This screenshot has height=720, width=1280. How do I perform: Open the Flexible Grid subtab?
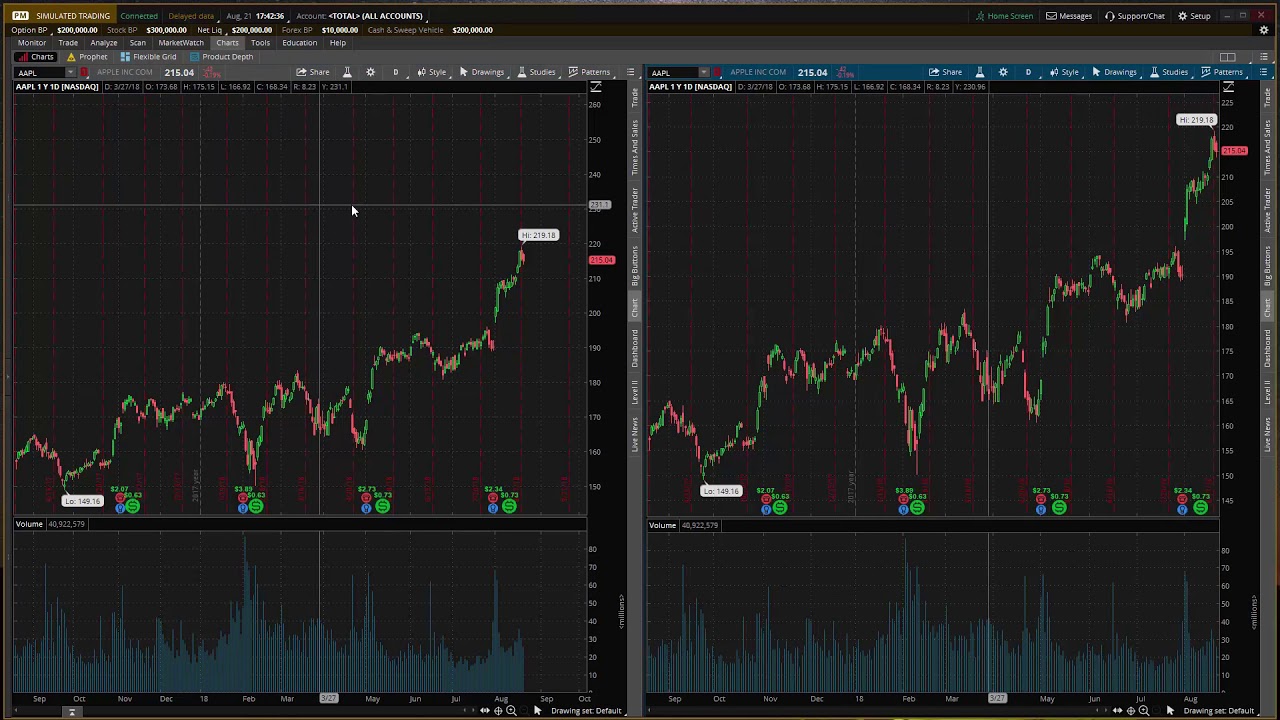pos(148,57)
